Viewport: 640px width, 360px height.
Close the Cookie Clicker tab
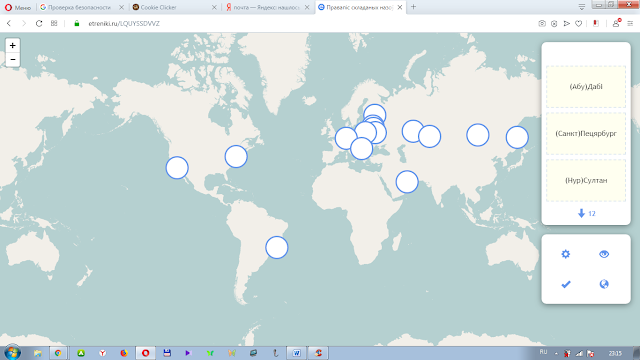(x=214, y=7)
